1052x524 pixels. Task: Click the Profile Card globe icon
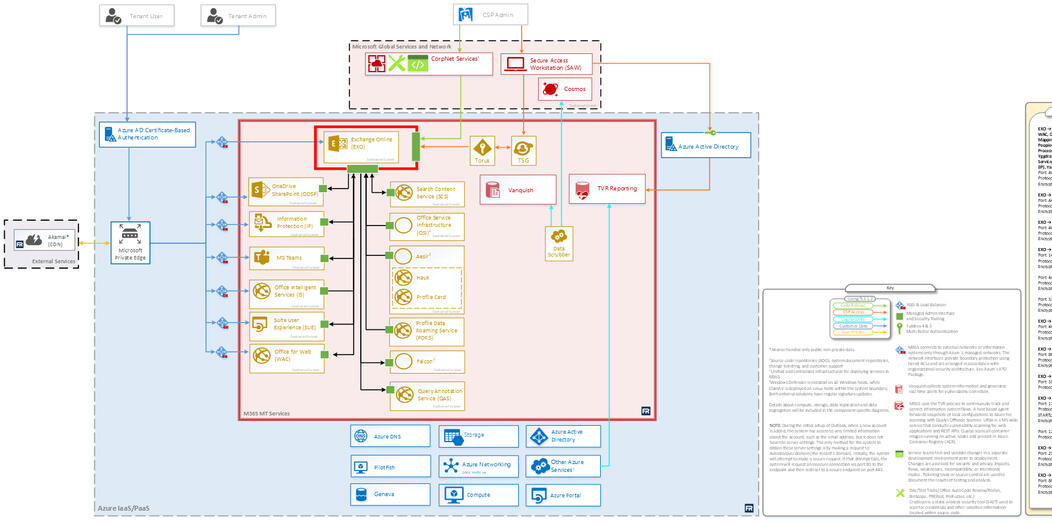(403, 297)
